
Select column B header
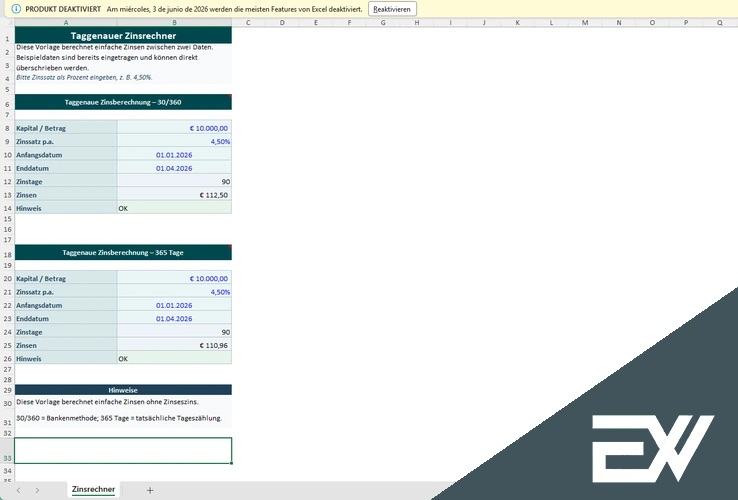174,23
